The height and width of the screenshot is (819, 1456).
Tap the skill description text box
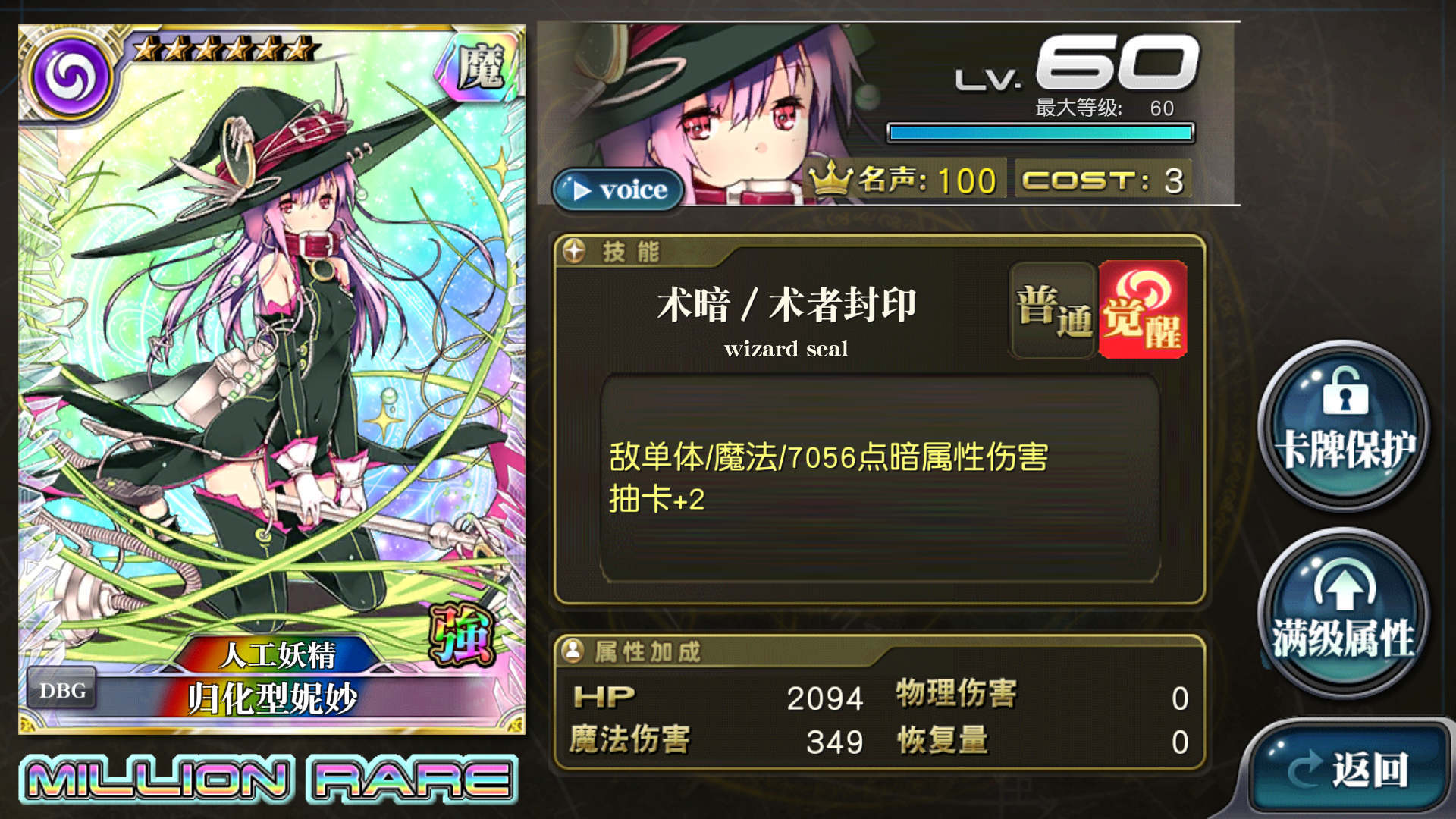click(880, 478)
